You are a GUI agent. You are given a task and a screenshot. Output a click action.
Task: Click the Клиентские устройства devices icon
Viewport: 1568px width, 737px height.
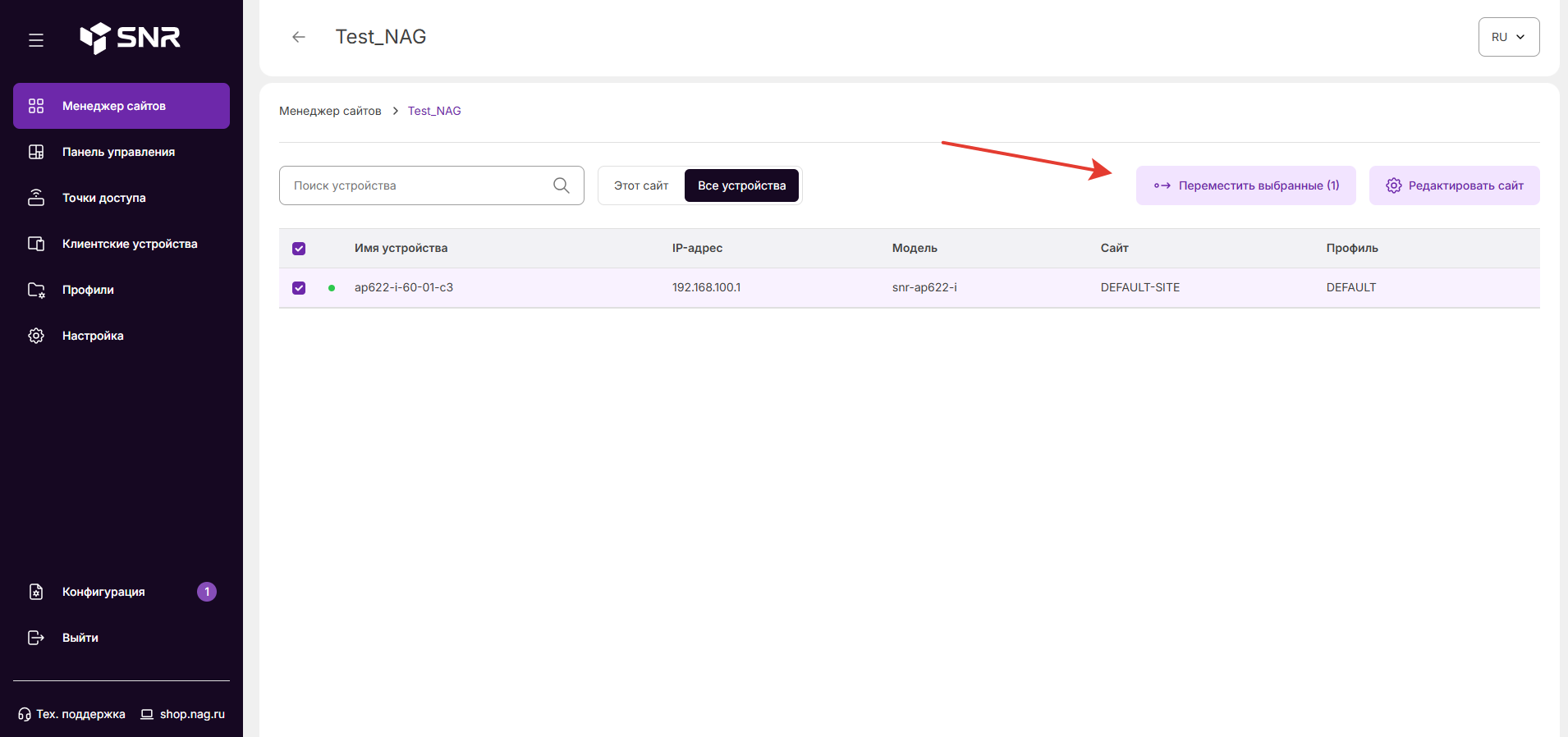click(36, 244)
